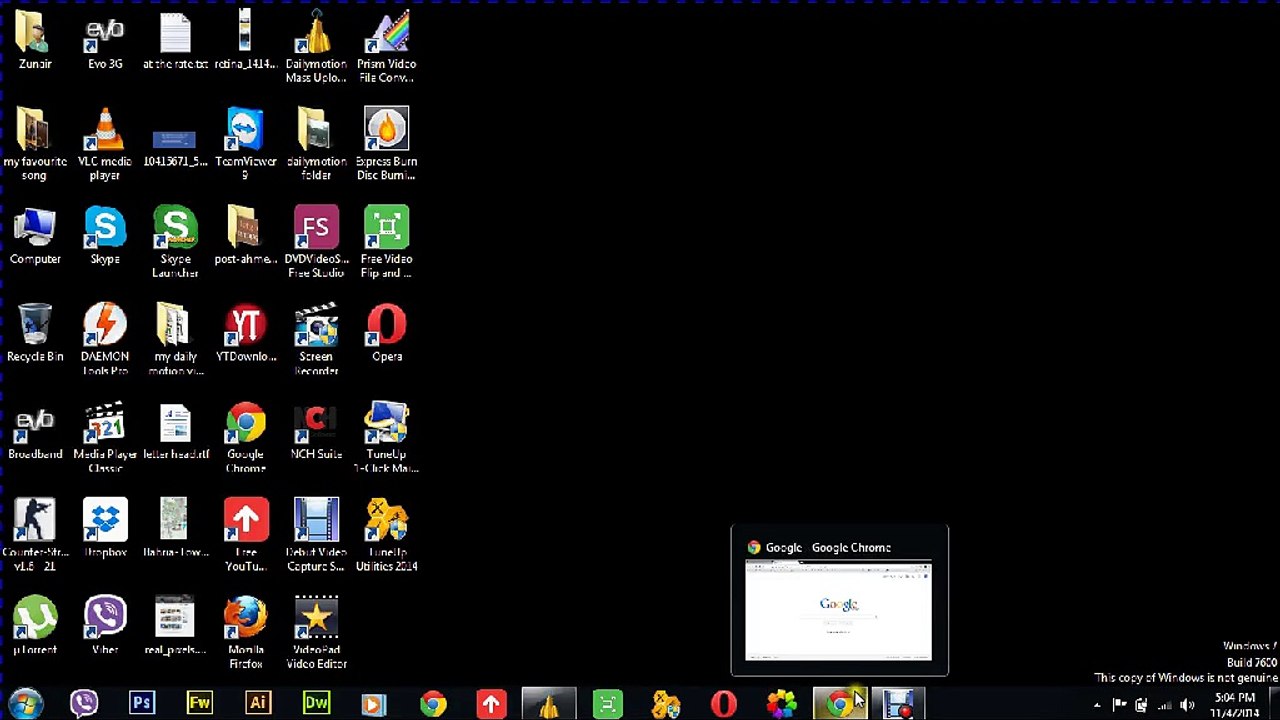1280x720 pixels.
Task: Open the Zunair folder on desktop
Action: click(x=35, y=40)
